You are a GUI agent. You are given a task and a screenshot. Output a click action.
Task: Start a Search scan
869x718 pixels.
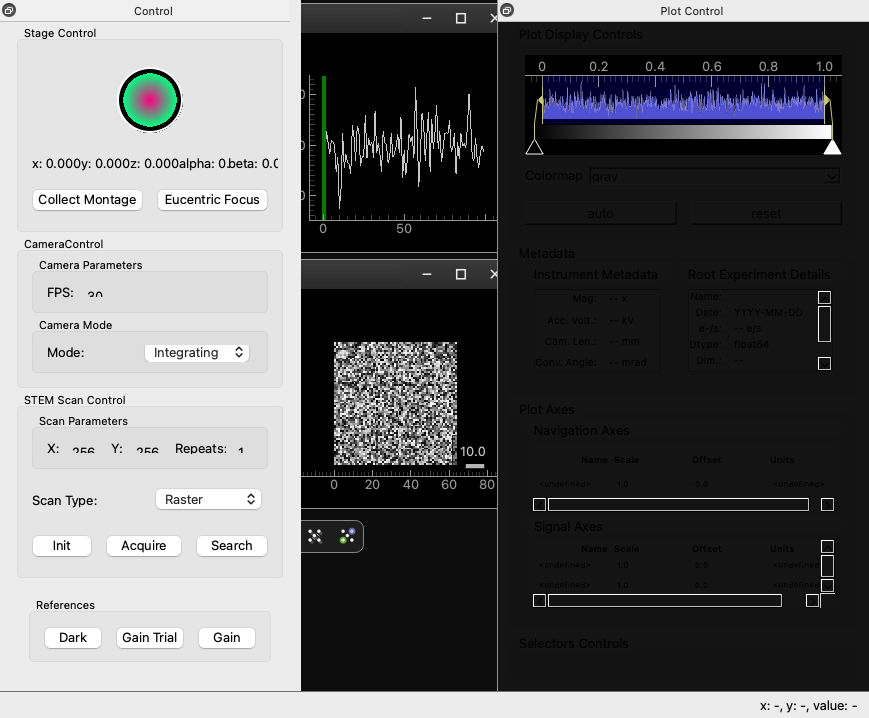(x=231, y=546)
